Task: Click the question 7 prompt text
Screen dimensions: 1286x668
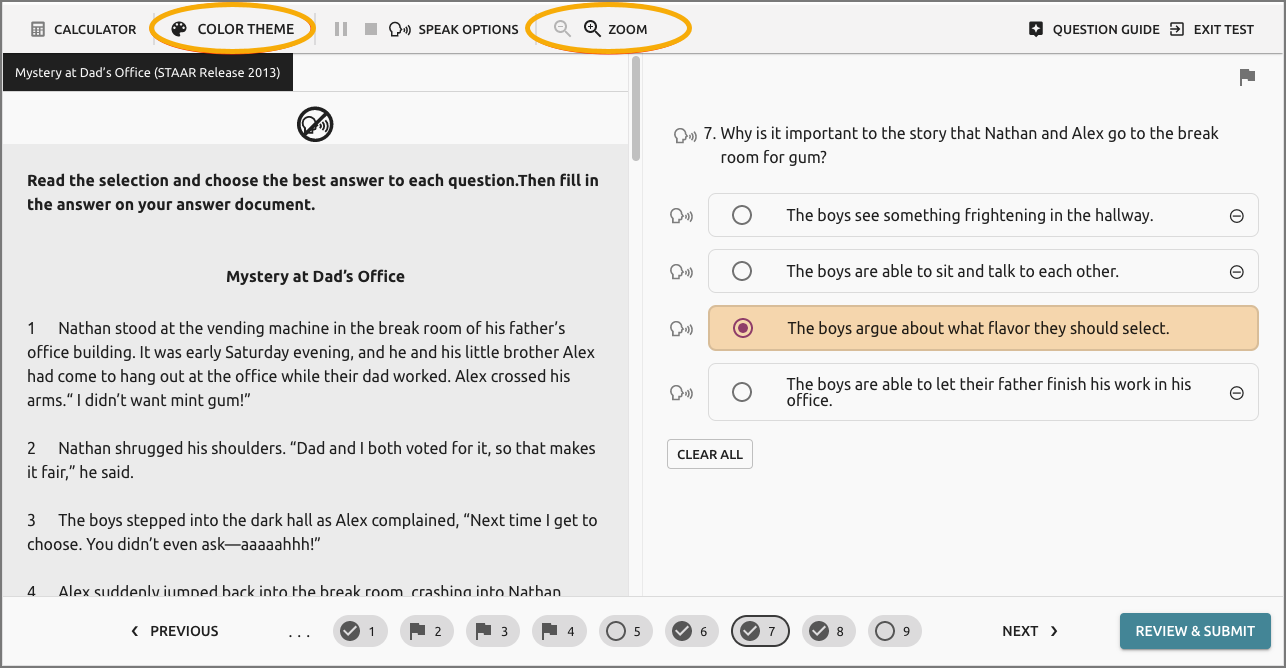Action: point(968,145)
